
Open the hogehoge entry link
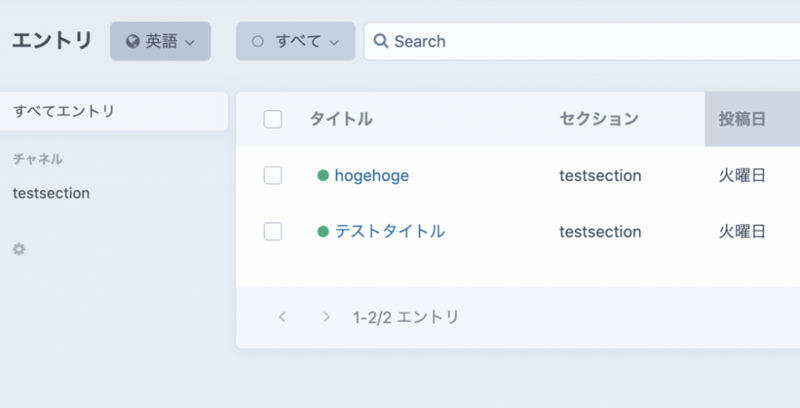click(371, 176)
